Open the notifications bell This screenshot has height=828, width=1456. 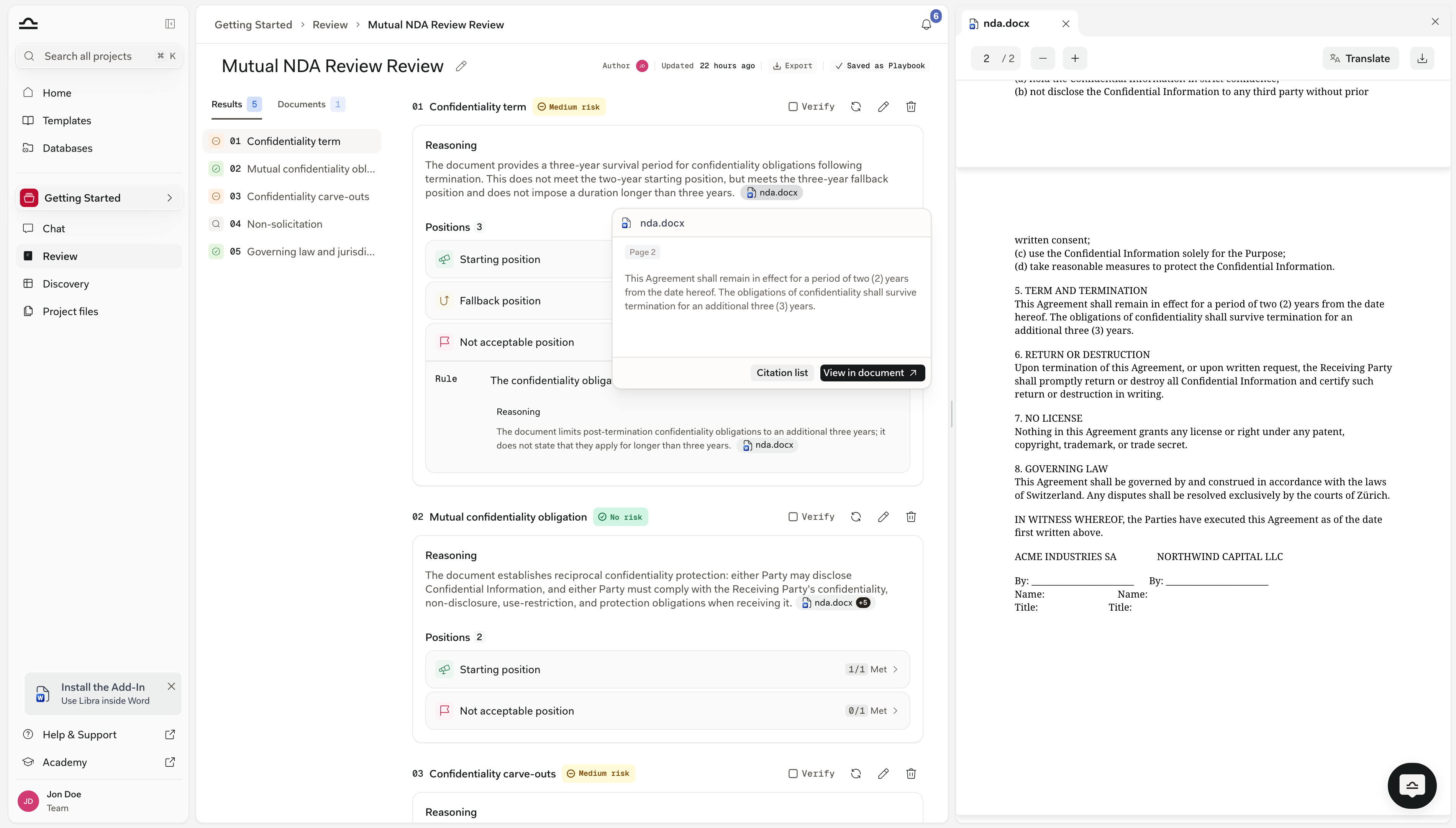(x=926, y=25)
